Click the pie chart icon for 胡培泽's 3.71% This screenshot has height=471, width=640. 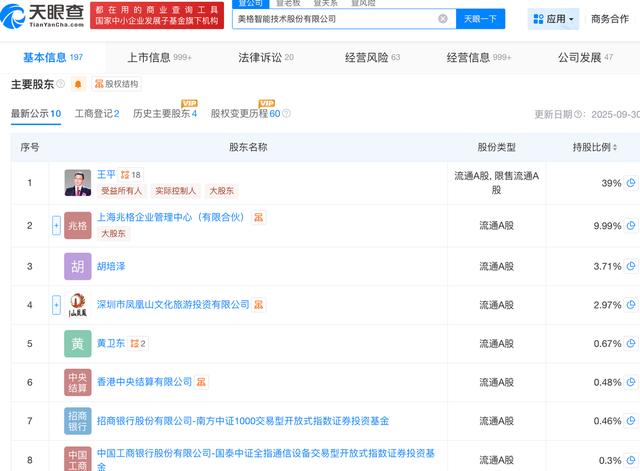[632, 267]
